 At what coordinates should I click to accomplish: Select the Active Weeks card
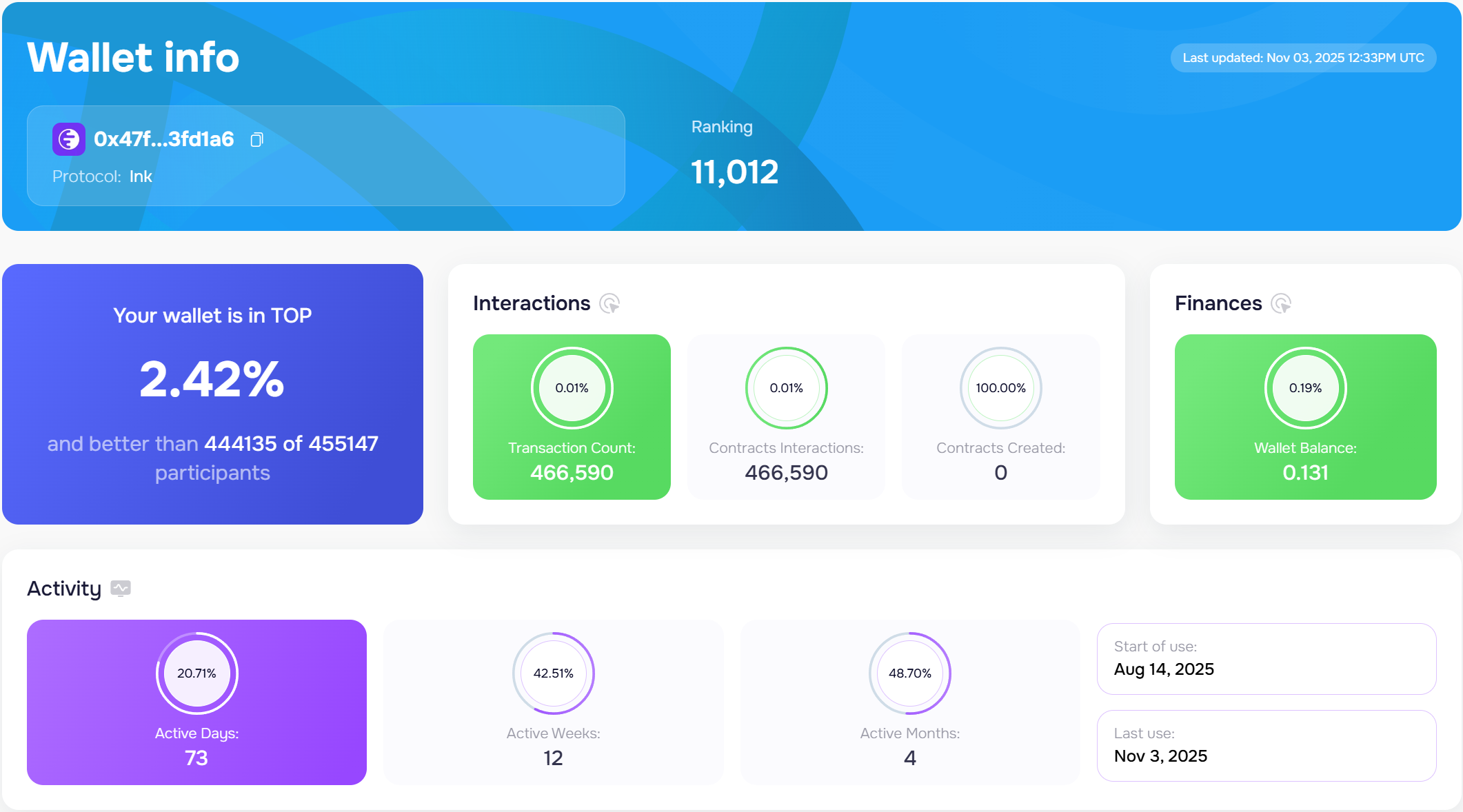pos(553,746)
